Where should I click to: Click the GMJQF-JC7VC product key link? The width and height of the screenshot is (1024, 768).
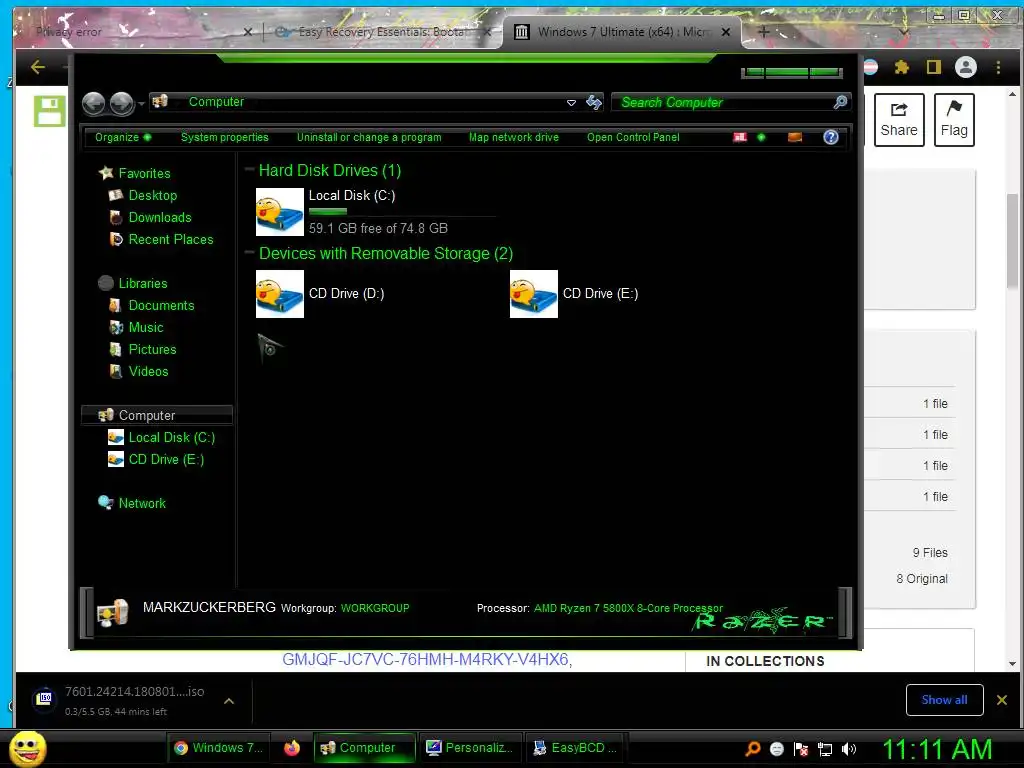[427, 660]
